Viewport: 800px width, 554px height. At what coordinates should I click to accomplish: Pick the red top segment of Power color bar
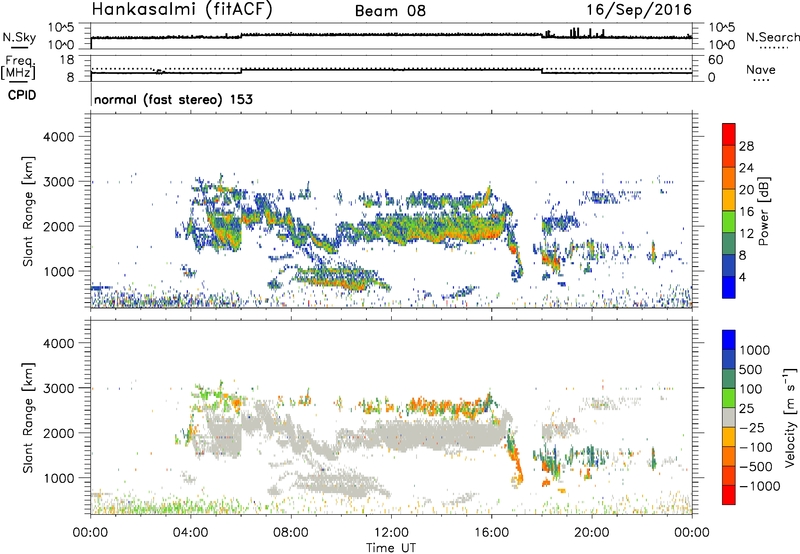(x=729, y=135)
